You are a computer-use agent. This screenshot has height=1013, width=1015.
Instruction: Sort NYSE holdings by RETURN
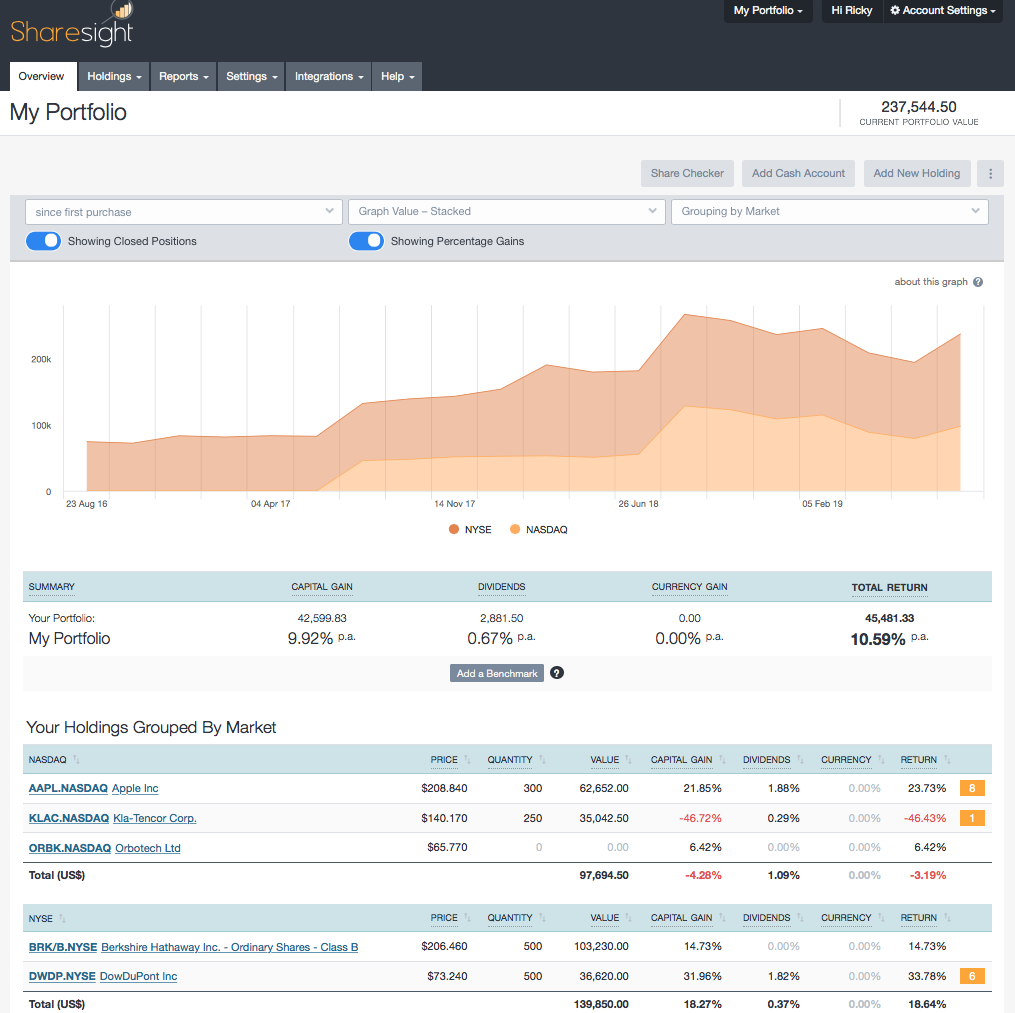point(919,918)
